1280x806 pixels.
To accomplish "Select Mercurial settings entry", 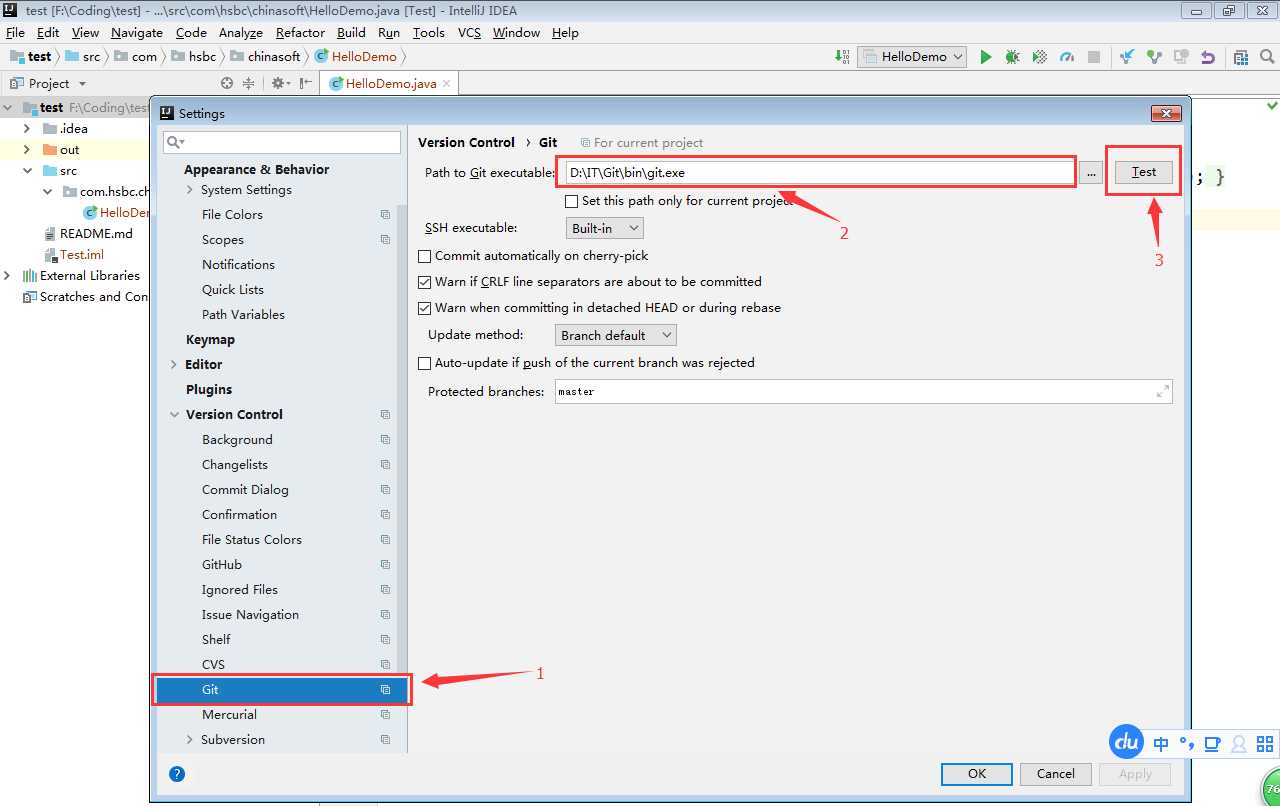I will click(x=229, y=715).
